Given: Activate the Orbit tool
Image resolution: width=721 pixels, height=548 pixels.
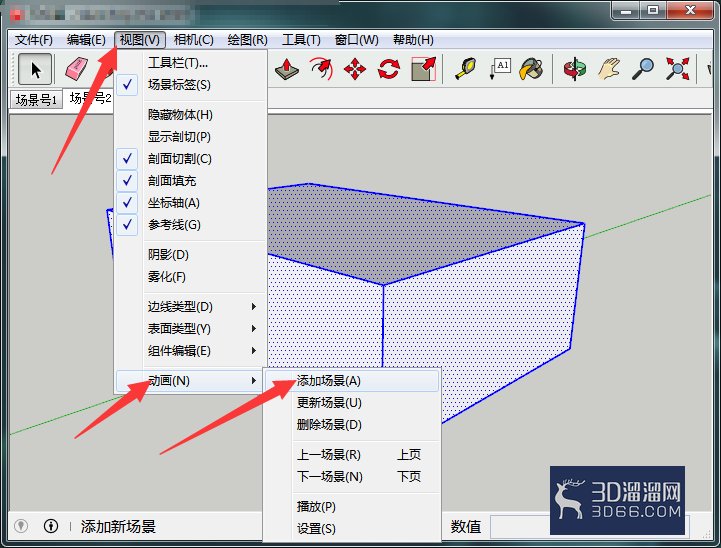Looking at the screenshot, I should (574, 69).
